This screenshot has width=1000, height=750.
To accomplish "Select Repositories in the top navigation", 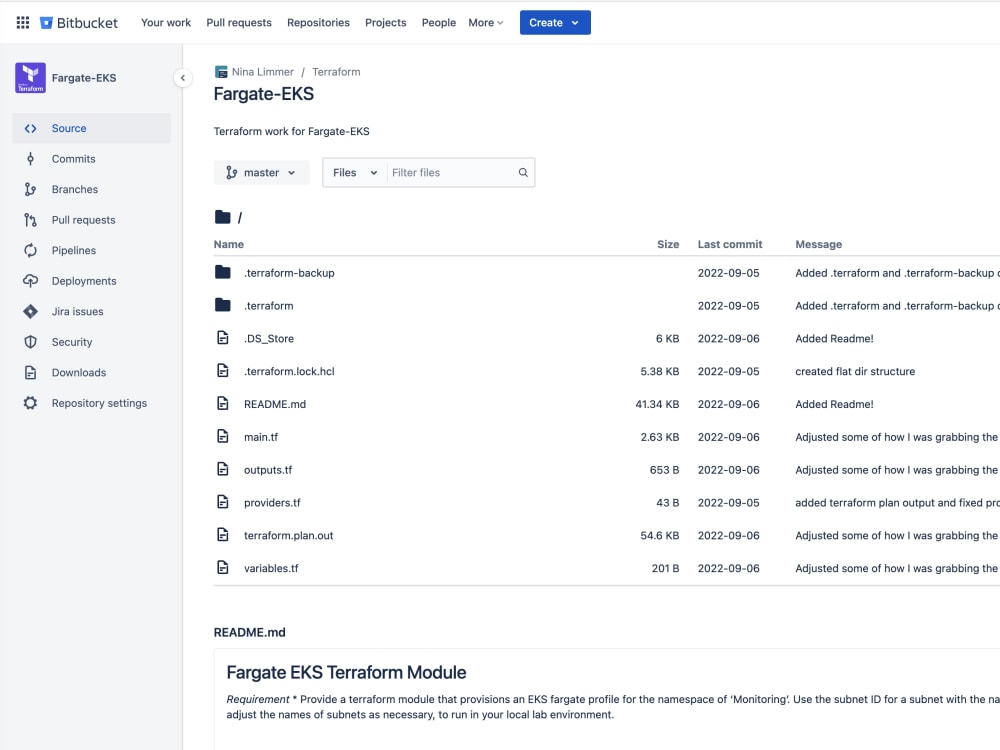I will pyautogui.click(x=318, y=22).
